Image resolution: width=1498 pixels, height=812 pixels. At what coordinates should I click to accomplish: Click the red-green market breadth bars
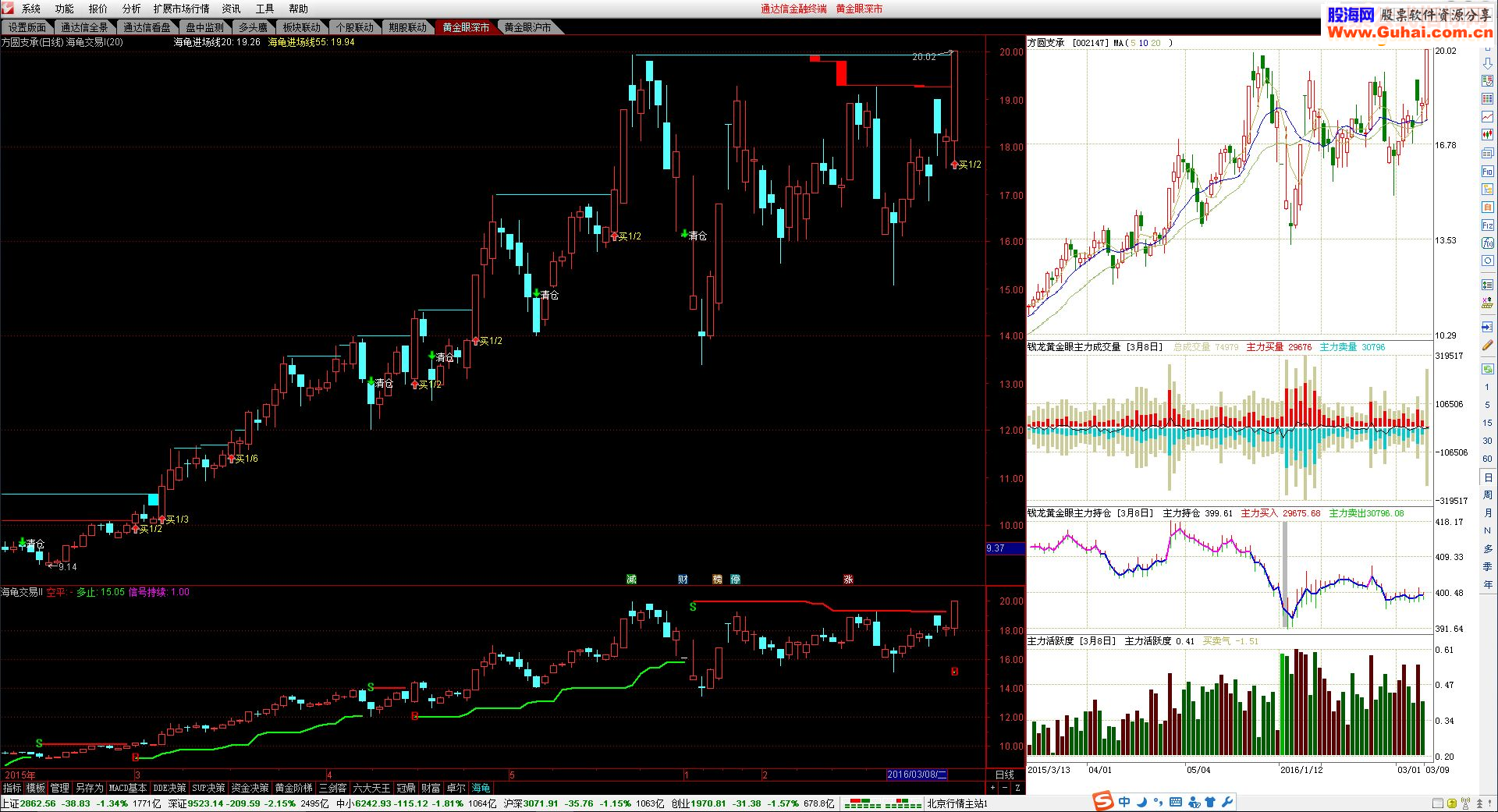[883, 803]
